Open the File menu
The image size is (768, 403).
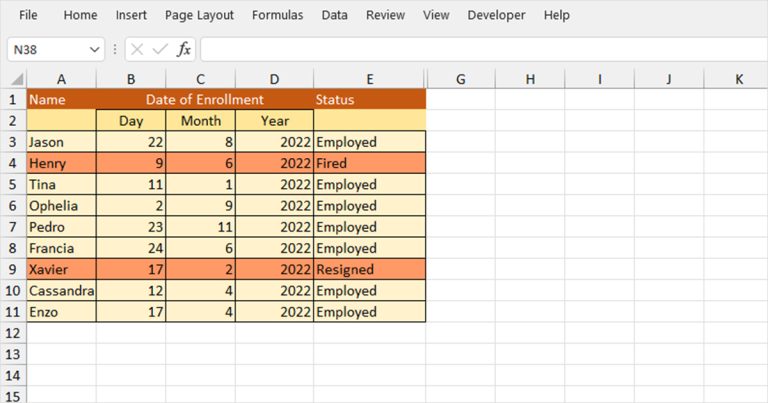click(x=28, y=15)
